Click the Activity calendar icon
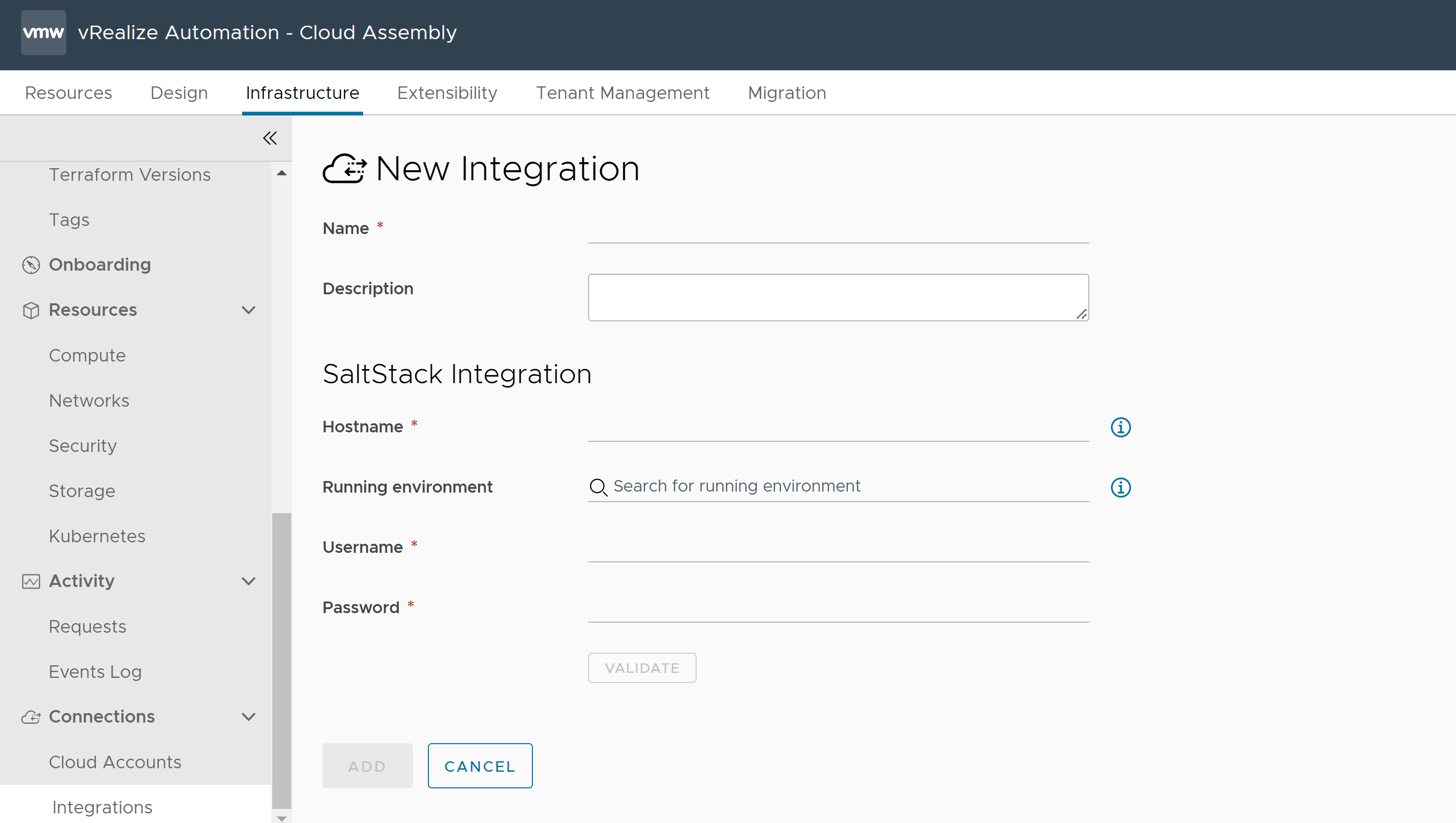This screenshot has height=823, width=1456. [x=33, y=581]
